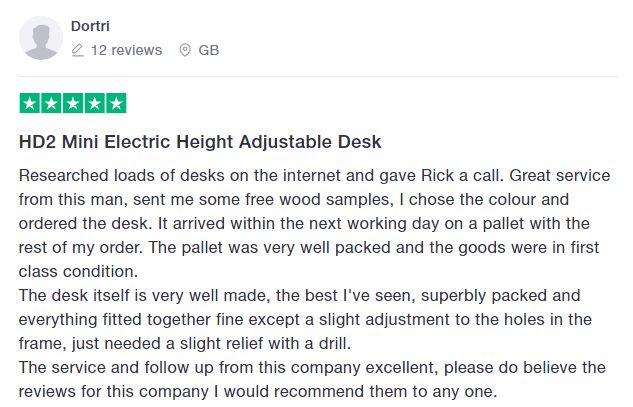Click the first green rating star
633x407 pixels.
(30, 103)
